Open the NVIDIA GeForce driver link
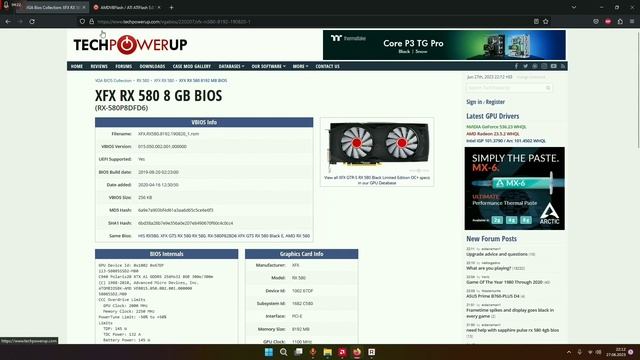The width and height of the screenshot is (640, 360). (496, 127)
